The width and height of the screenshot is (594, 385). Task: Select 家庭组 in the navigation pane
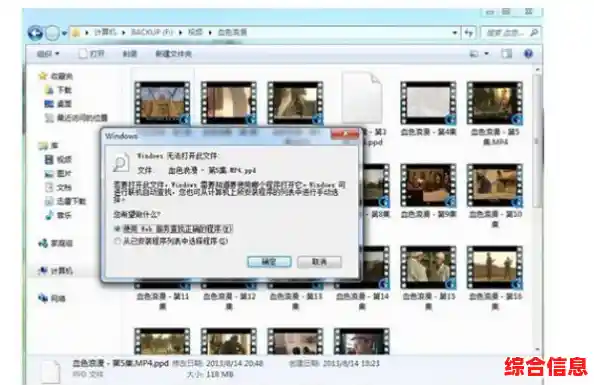(x=55, y=243)
